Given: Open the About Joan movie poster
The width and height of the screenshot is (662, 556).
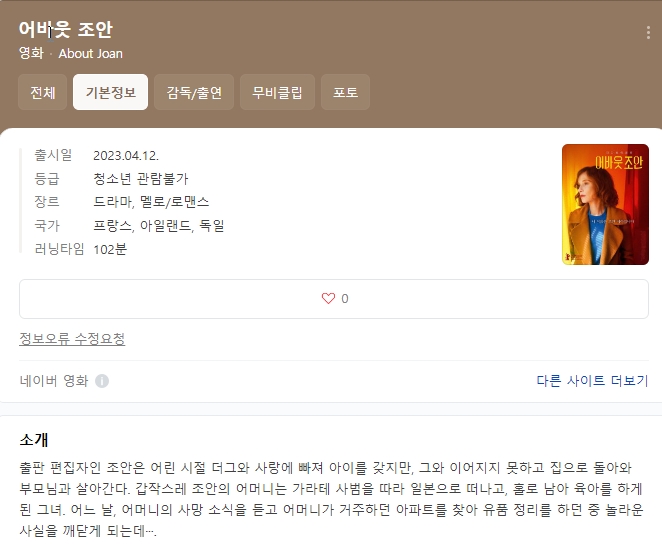Looking at the screenshot, I should 605,204.
